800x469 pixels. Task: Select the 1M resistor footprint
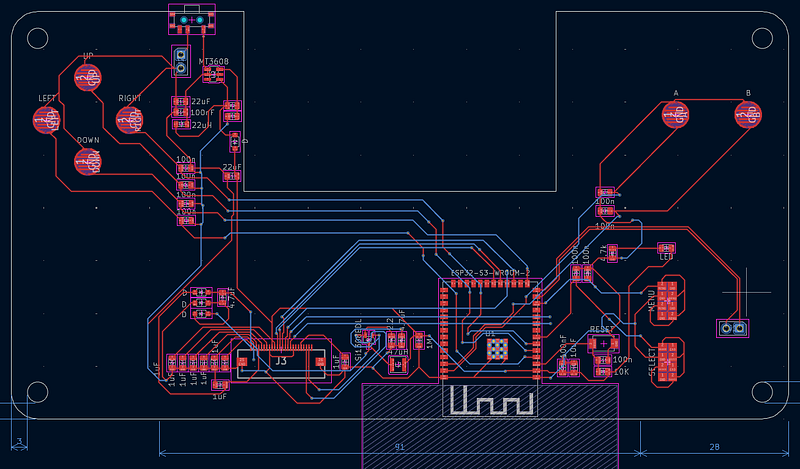click(x=418, y=340)
